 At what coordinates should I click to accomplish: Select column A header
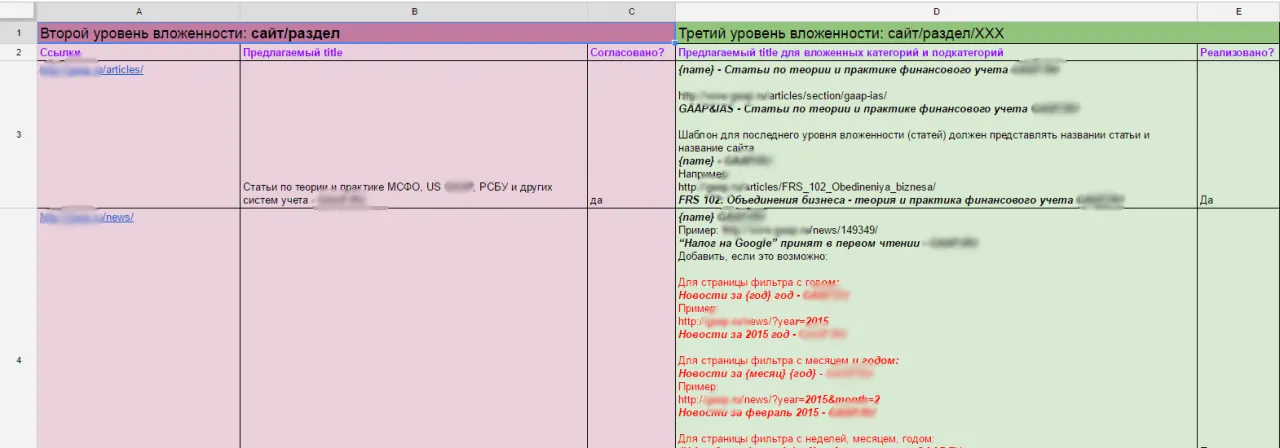[x=138, y=10]
